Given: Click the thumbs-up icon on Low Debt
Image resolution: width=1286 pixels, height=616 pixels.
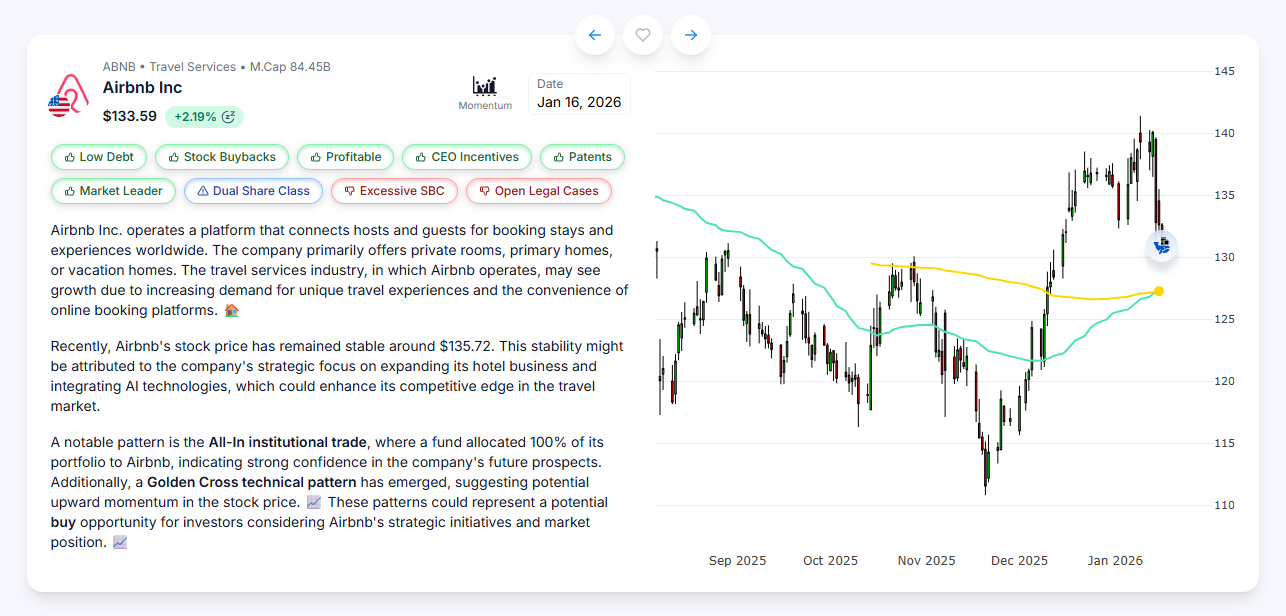Looking at the screenshot, I should pos(69,157).
